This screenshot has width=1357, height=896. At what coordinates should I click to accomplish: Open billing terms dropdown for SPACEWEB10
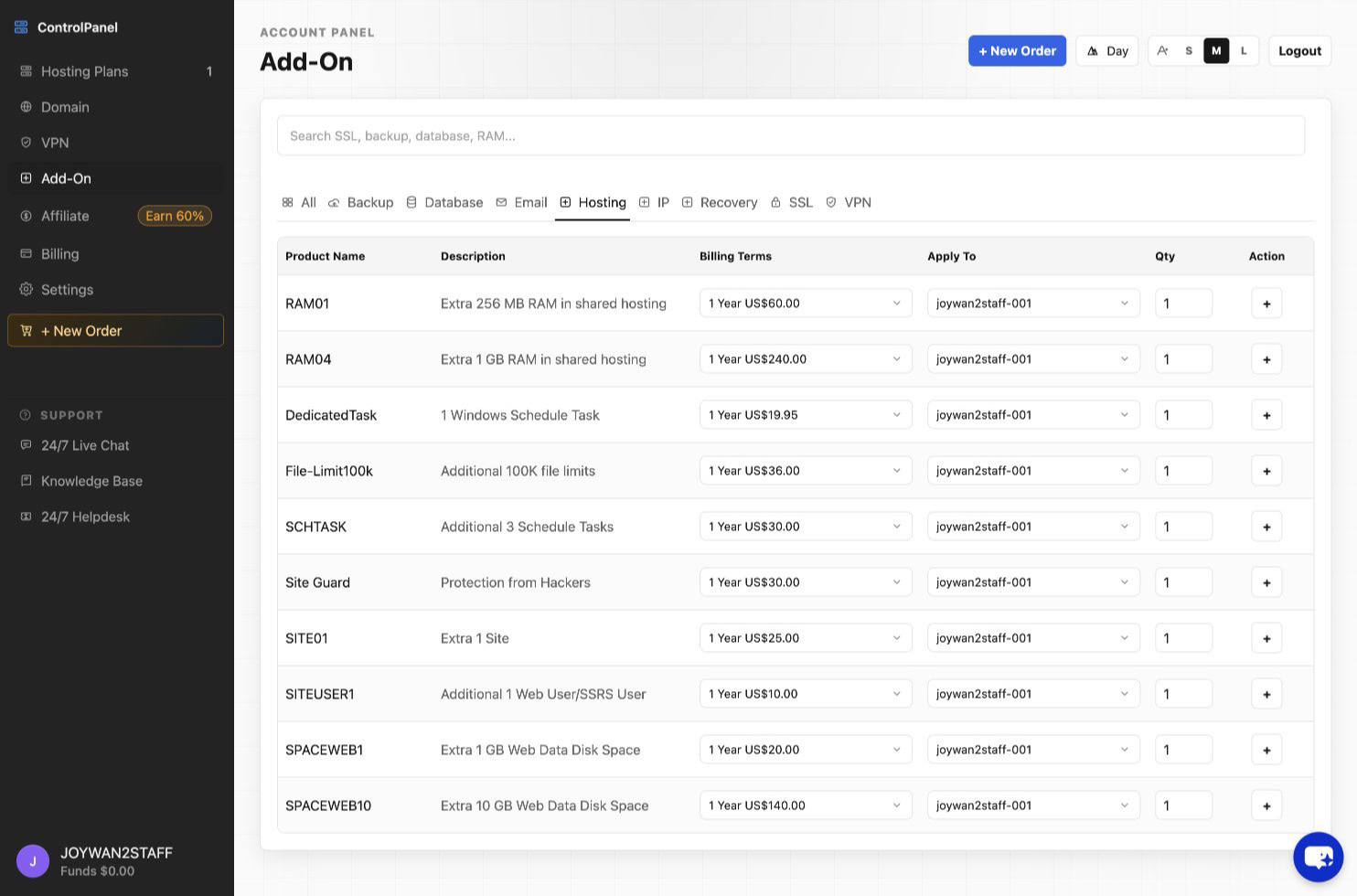[806, 805]
